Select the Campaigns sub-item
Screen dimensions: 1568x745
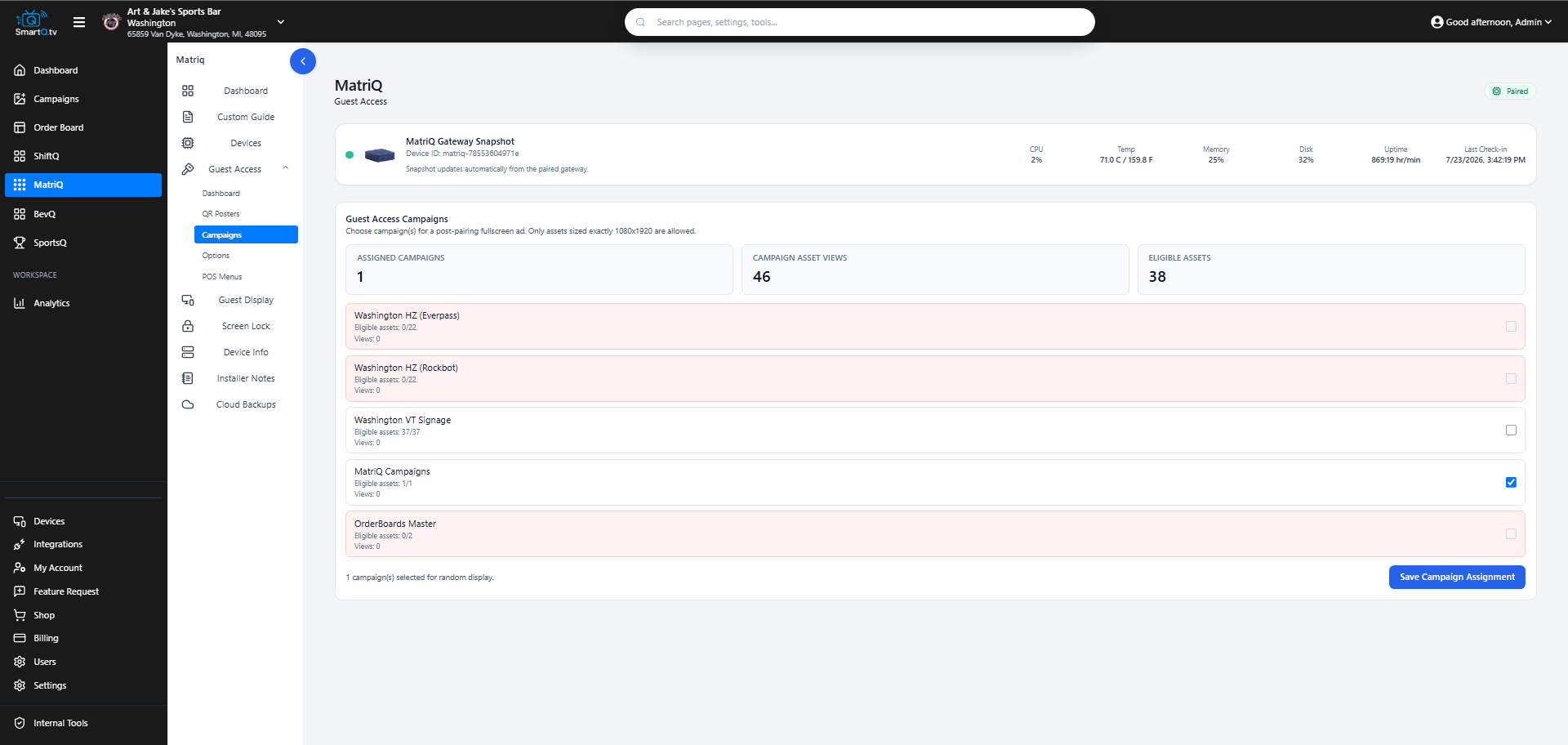coord(246,234)
